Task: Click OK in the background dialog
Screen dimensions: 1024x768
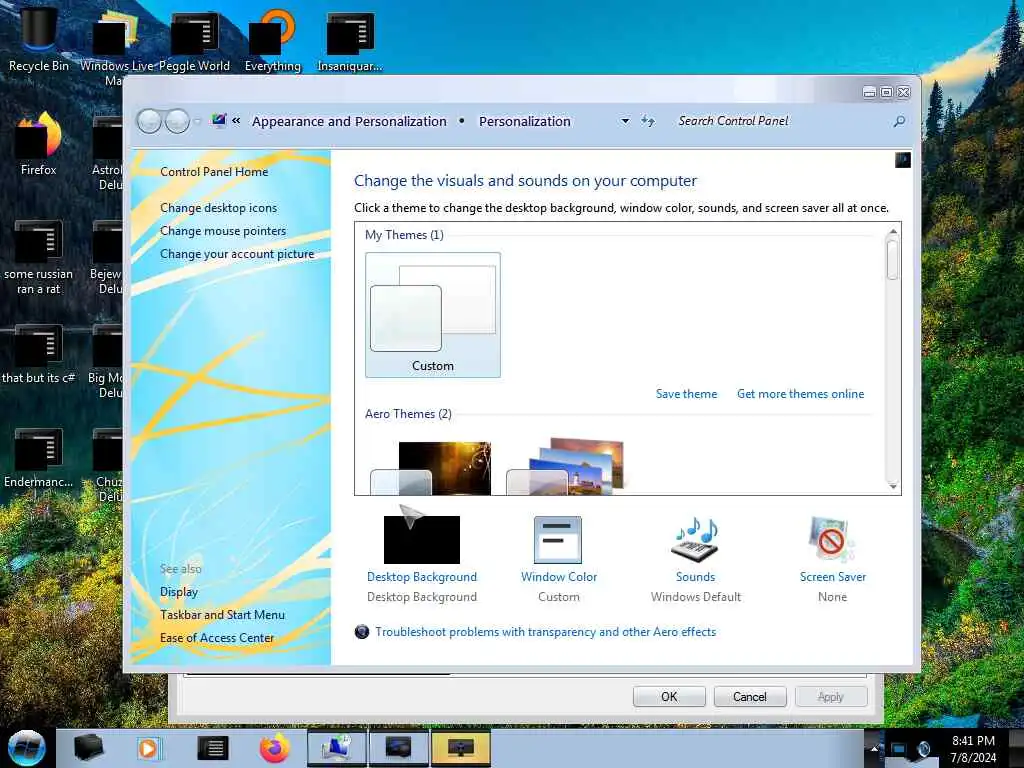Action: (669, 697)
